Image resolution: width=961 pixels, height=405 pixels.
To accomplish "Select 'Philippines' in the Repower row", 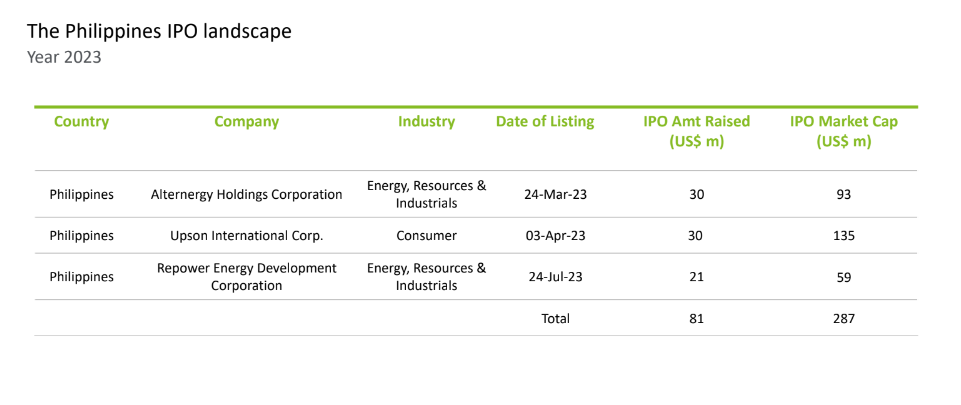I will [82, 277].
